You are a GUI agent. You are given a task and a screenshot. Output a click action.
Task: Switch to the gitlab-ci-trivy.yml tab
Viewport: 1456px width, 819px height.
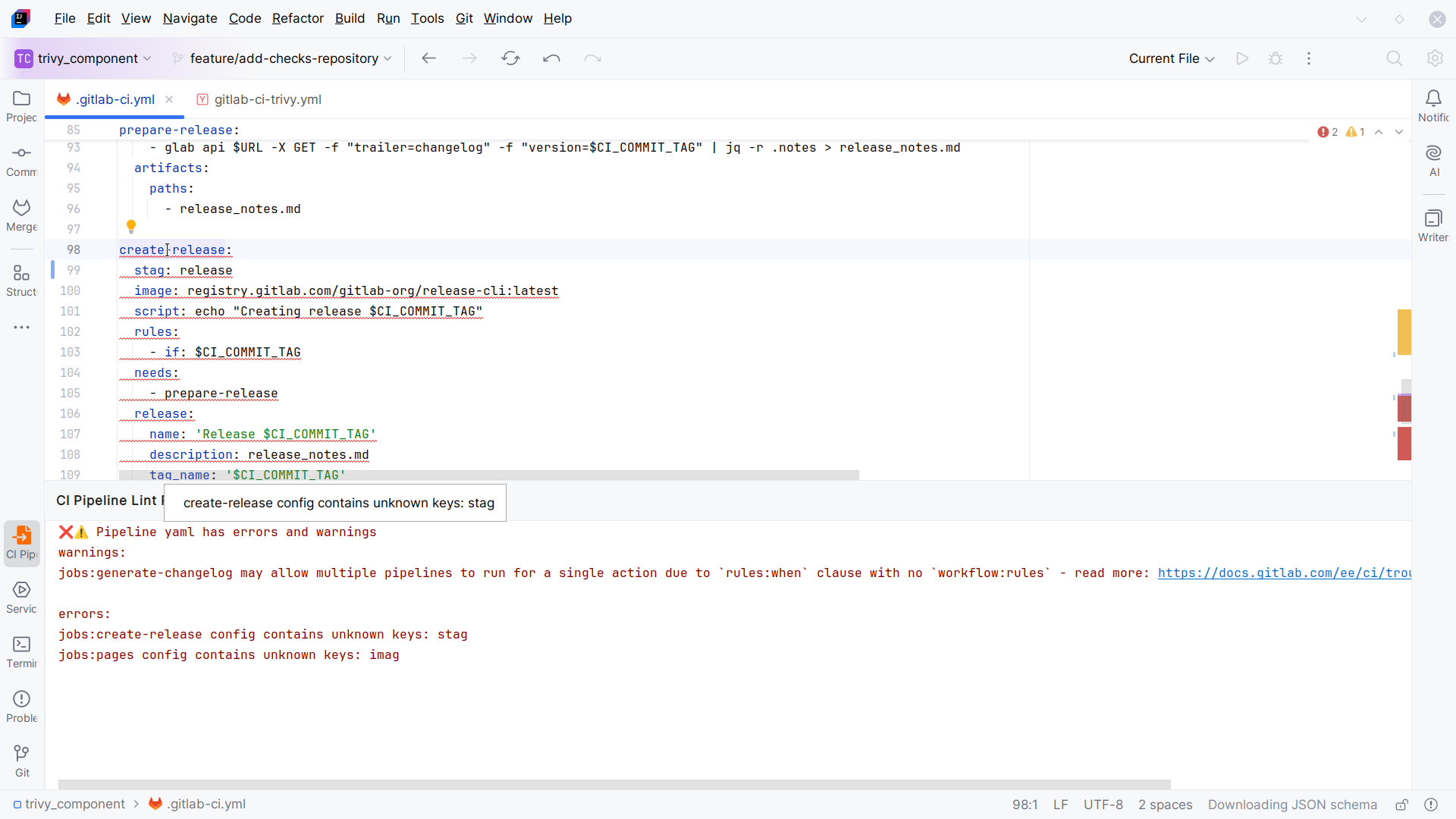click(x=267, y=99)
